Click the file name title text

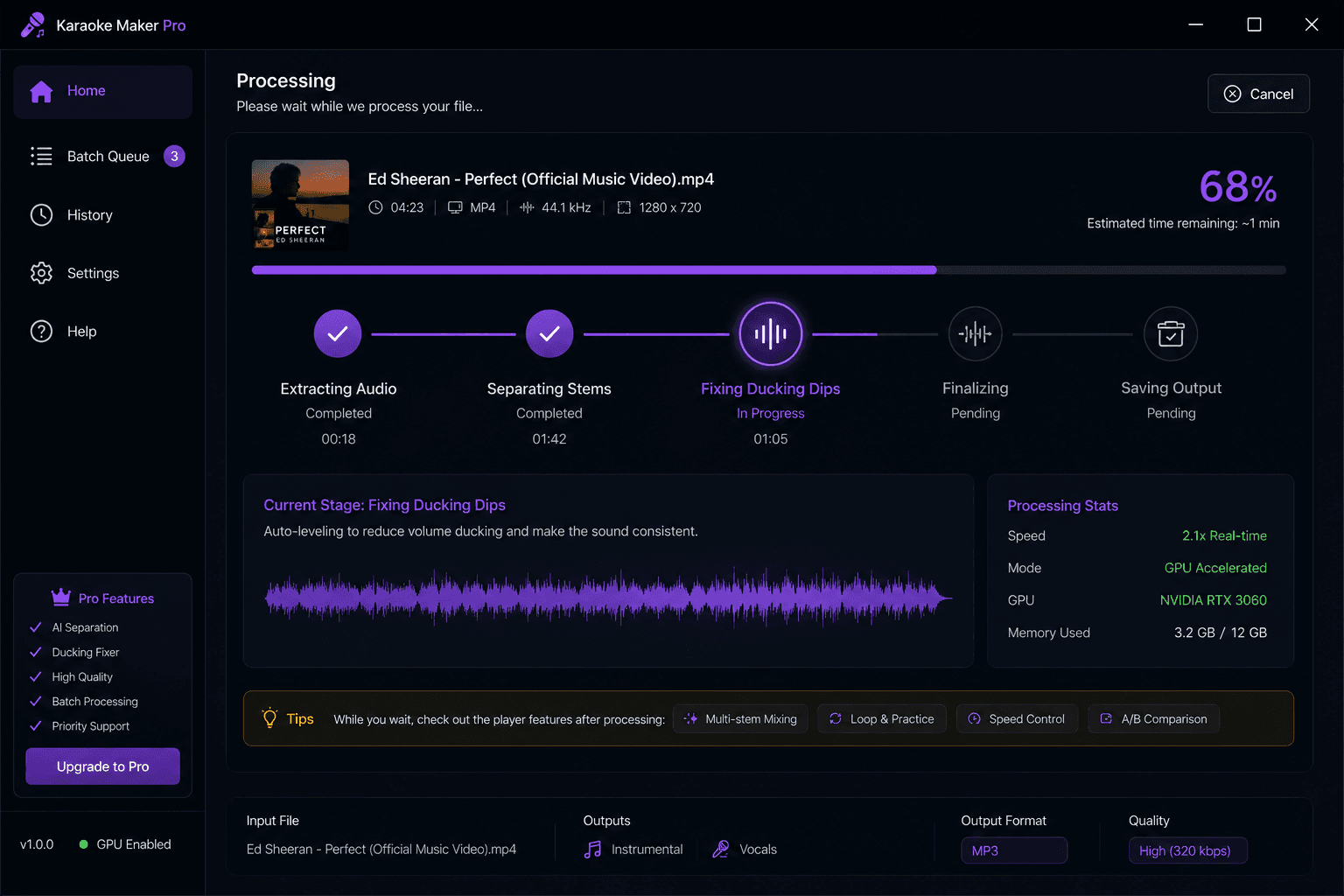[x=541, y=179]
